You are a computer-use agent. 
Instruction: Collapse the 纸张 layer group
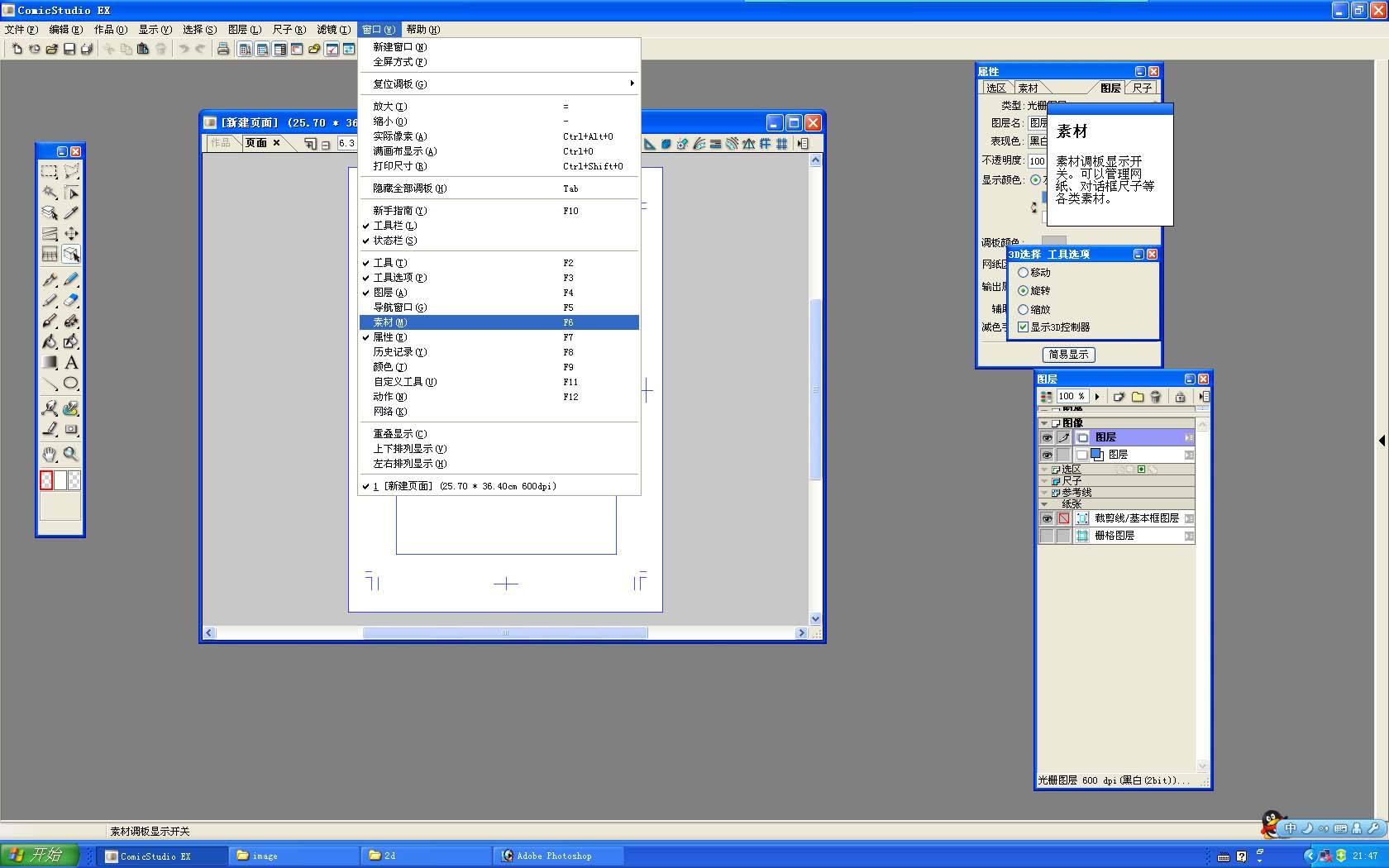pyautogui.click(x=1044, y=503)
